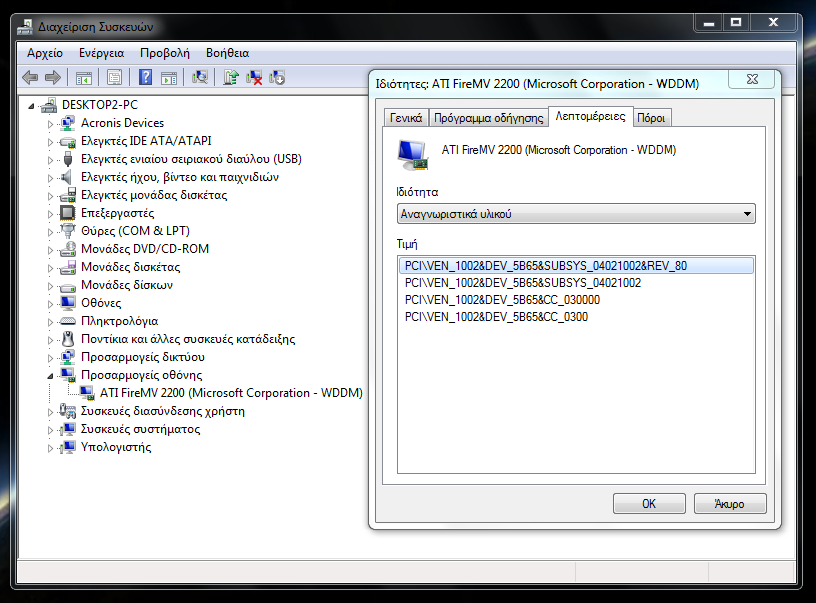The width and height of the screenshot is (816, 603).
Task: Expand the Ελεγκτές μονάδας δισκέτας node
Action: coord(50,196)
